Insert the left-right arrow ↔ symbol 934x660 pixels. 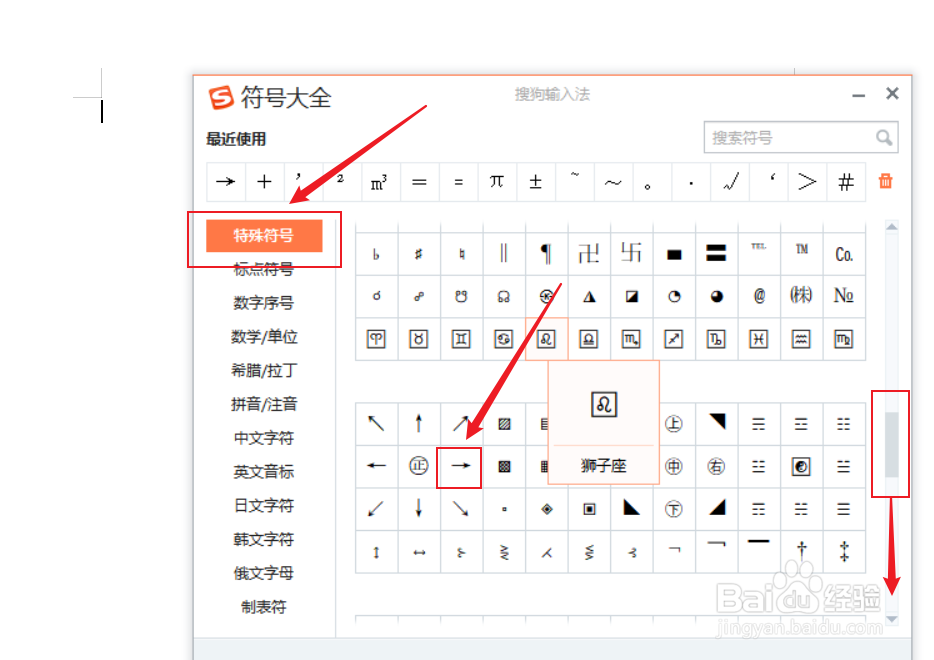tap(419, 552)
